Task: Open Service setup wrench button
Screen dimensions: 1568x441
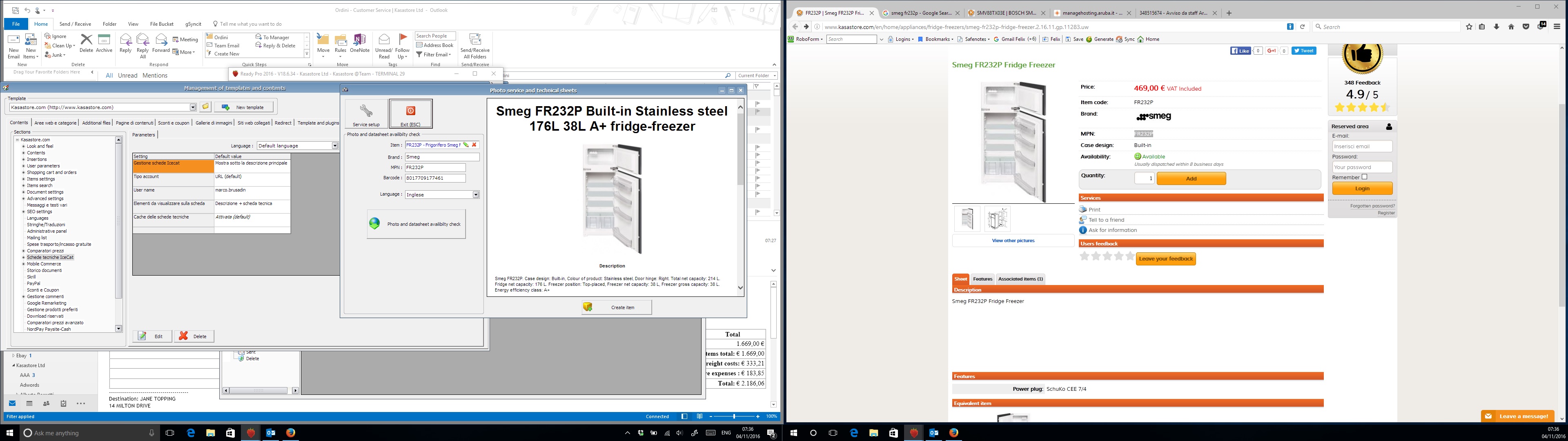Action: [x=366, y=114]
